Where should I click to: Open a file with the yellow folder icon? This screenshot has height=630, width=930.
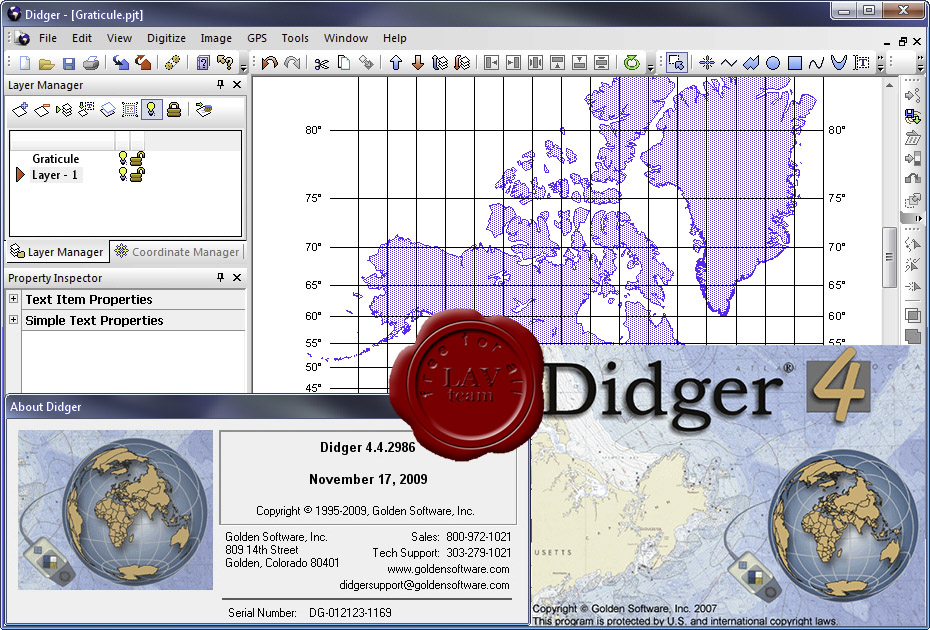coord(46,63)
